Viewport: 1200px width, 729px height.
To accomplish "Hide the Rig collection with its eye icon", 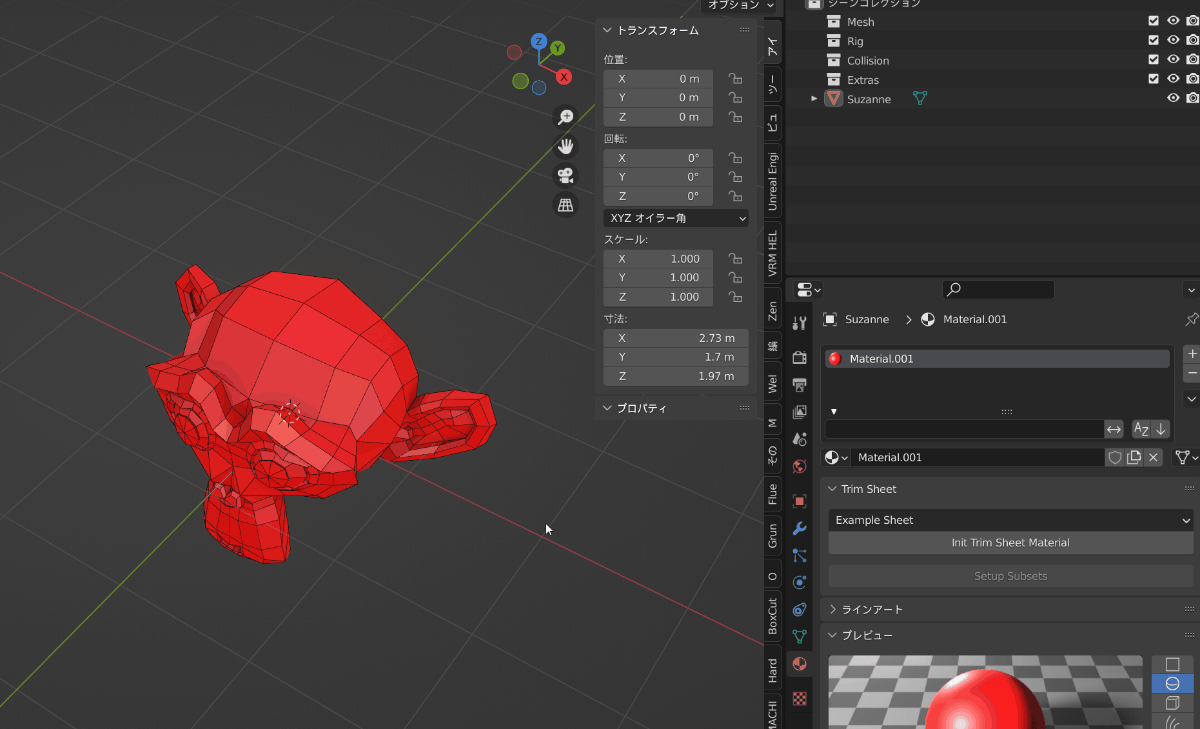I will [x=1173, y=41].
